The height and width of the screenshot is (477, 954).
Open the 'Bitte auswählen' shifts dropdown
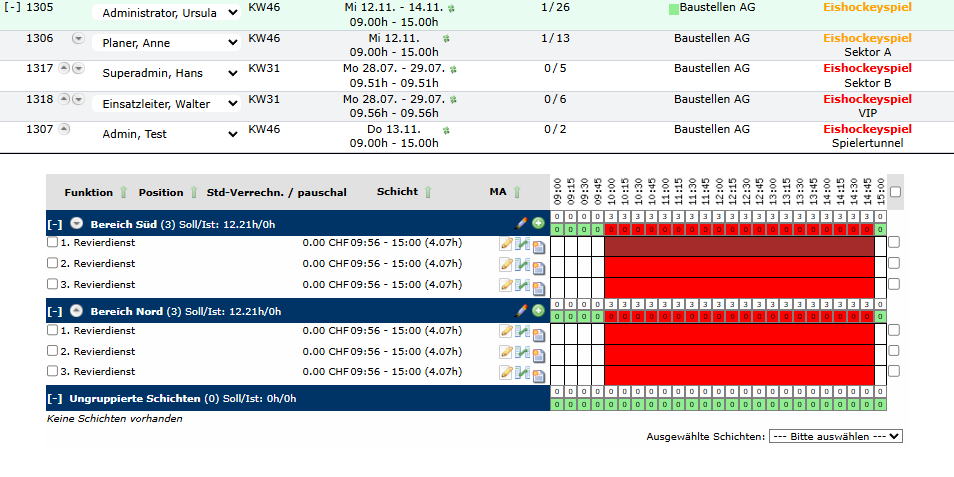pyautogui.click(x=835, y=436)
